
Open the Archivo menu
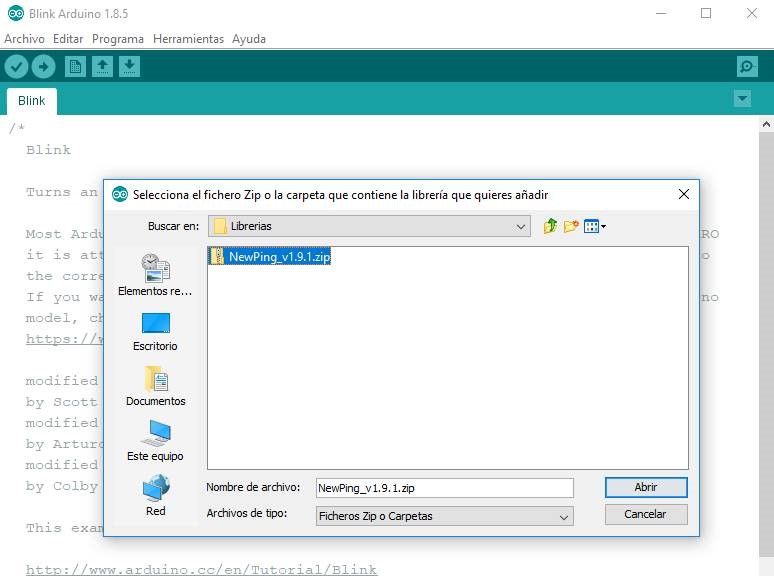(x=24, y=39)
